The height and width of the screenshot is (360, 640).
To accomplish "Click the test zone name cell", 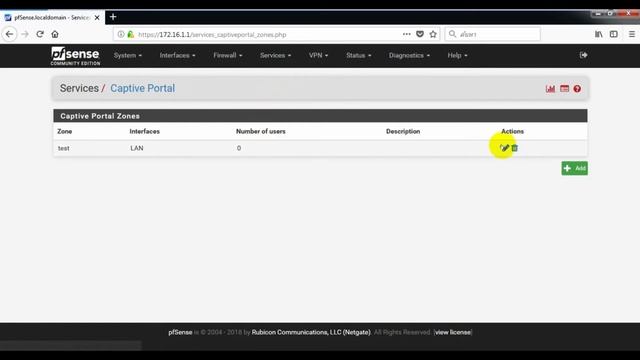I will tap(63, 148).
